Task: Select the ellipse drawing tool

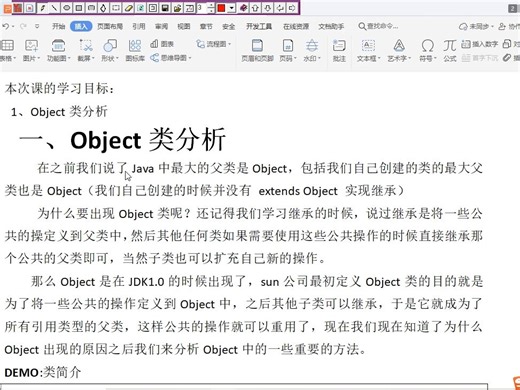Action: tap(67, 8)
